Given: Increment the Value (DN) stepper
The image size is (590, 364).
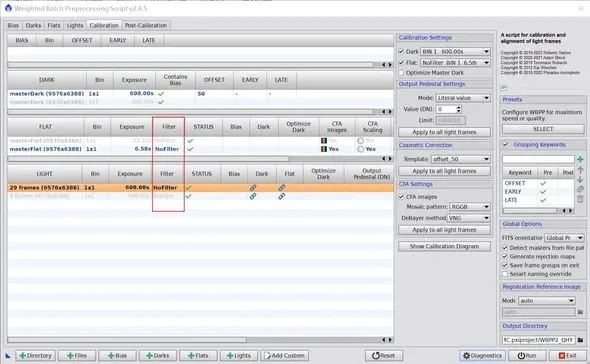Looking at the screenshot, I should tap(458, 107).
